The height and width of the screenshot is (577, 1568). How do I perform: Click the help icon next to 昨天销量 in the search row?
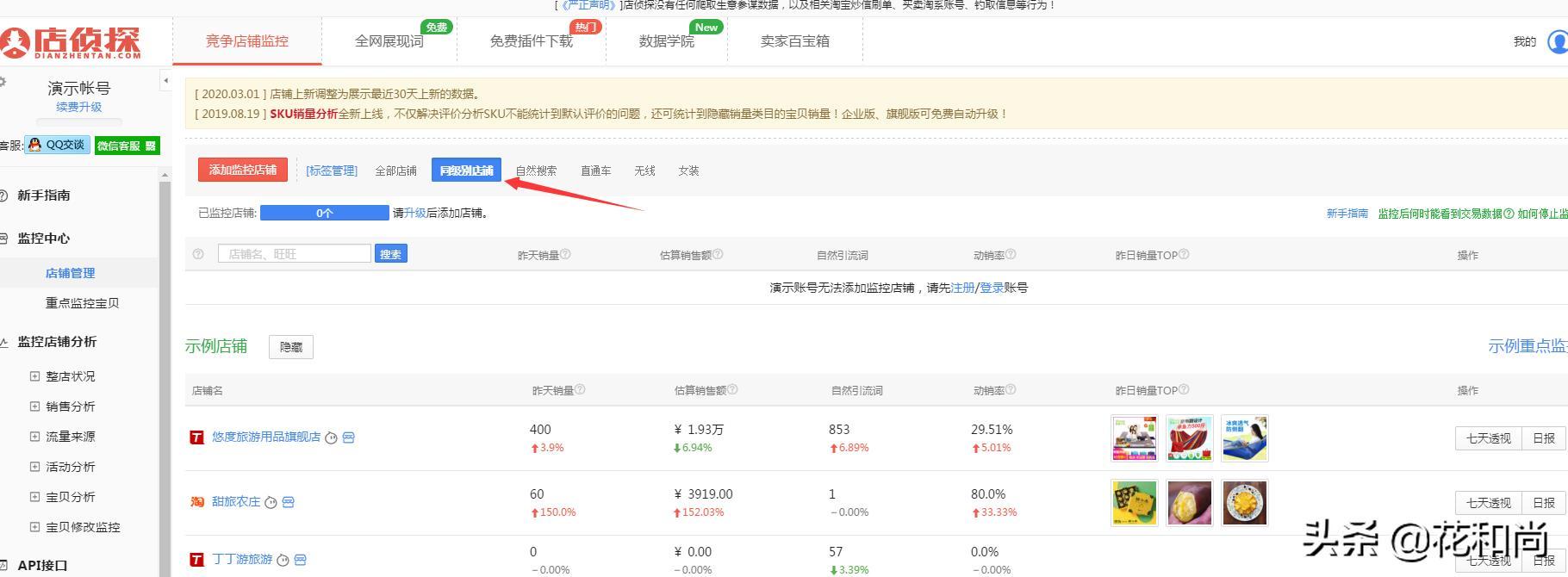(565, 254)
